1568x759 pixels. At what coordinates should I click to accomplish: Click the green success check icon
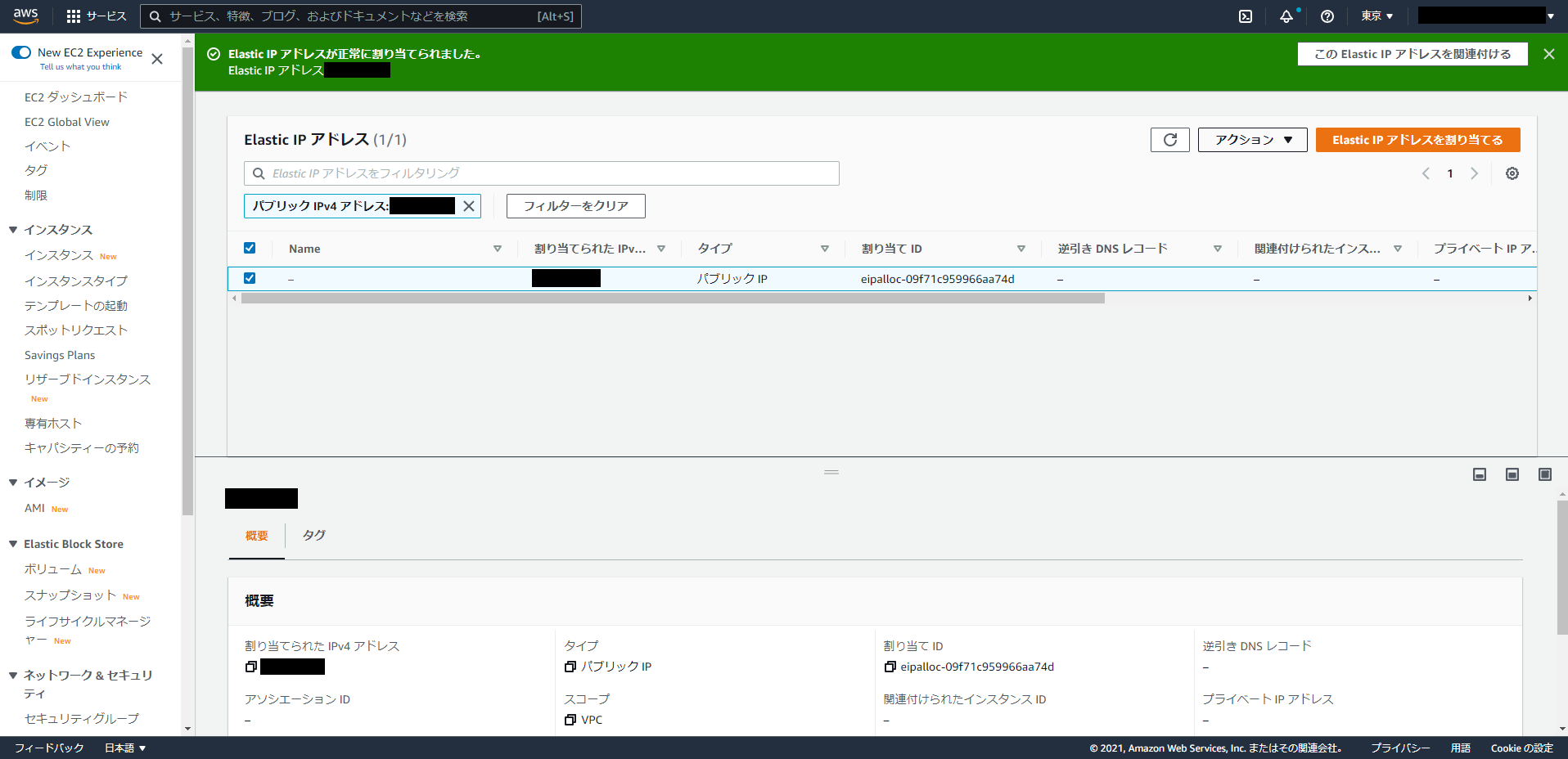pos(214,54)
